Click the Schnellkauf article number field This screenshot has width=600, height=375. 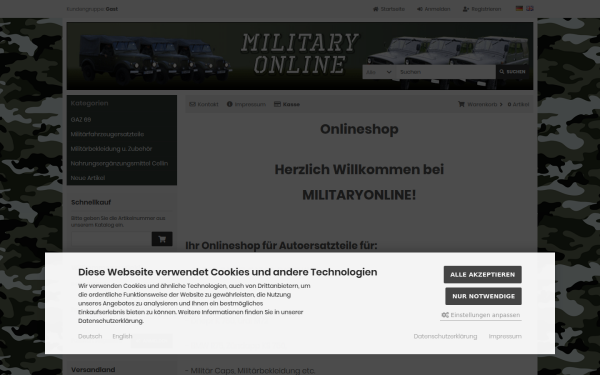(x=111, y=239)
